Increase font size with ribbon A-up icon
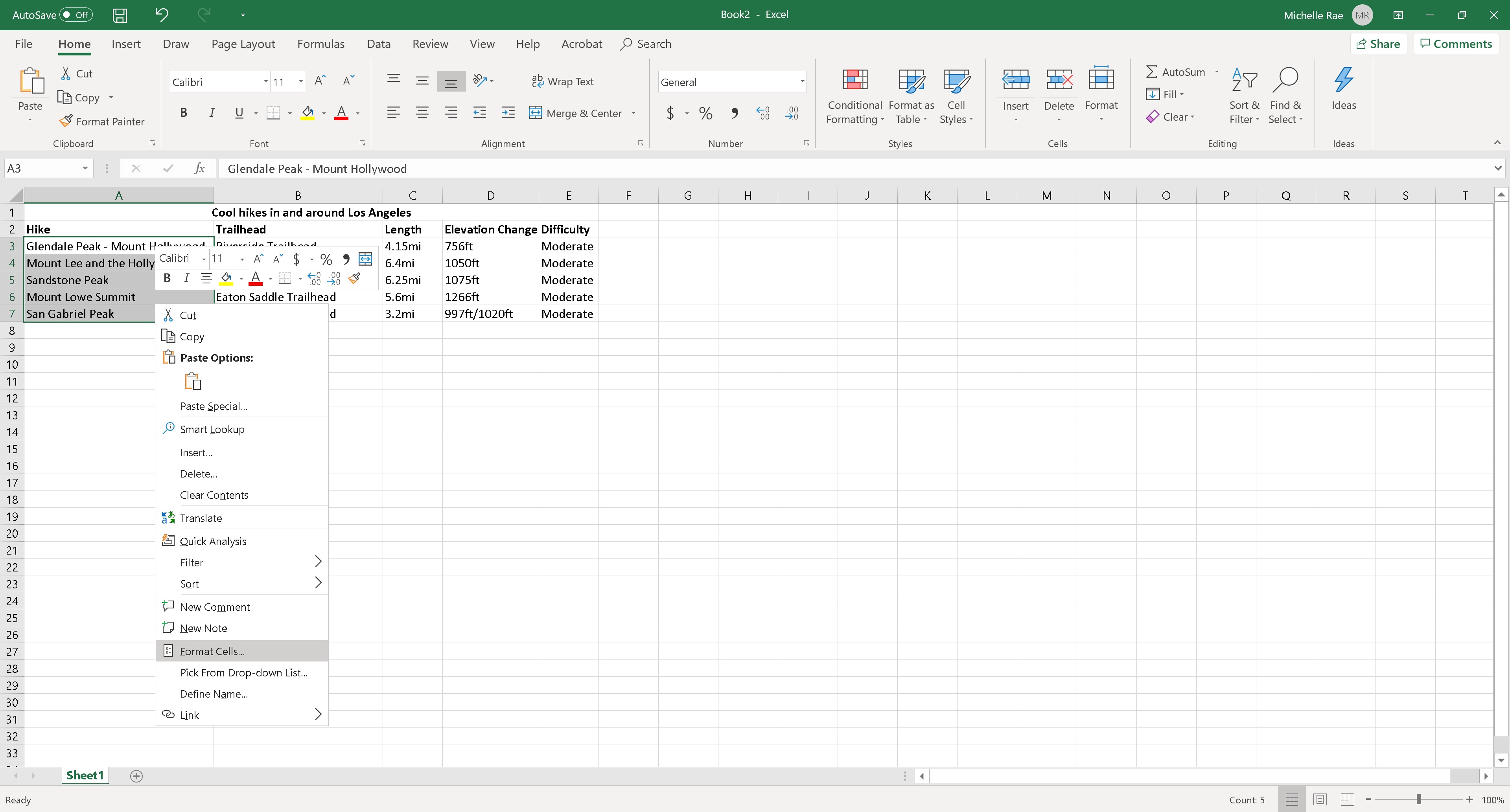Screen dimensions: 1510x812 pyautogui.click(x=320, y=81)
